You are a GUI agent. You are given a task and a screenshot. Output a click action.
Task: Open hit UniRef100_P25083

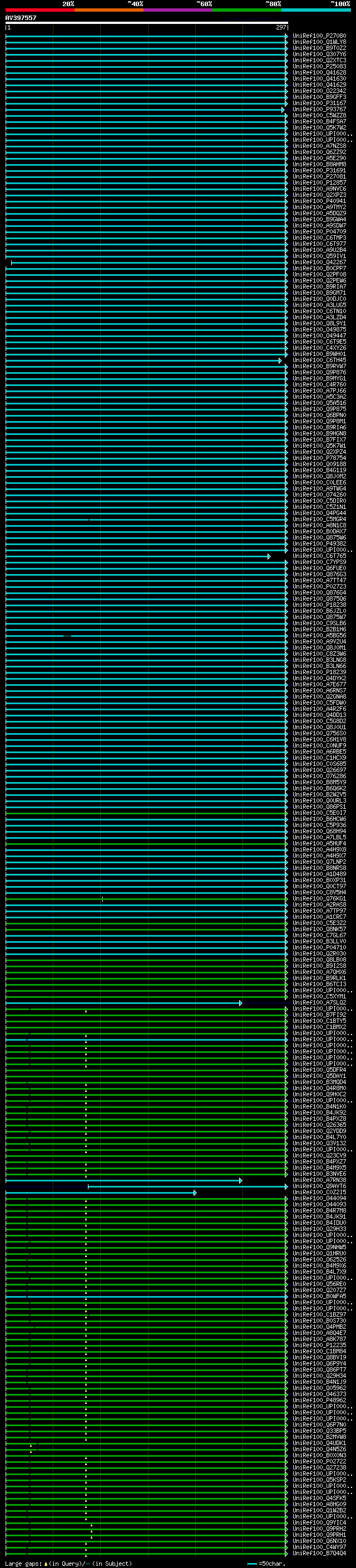319,66
